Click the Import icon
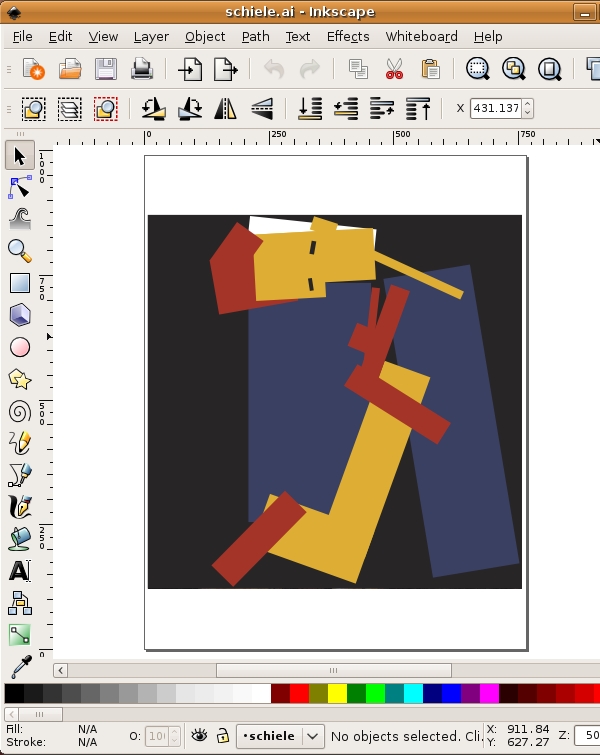 pyautogui.click(x=190, y=69)
